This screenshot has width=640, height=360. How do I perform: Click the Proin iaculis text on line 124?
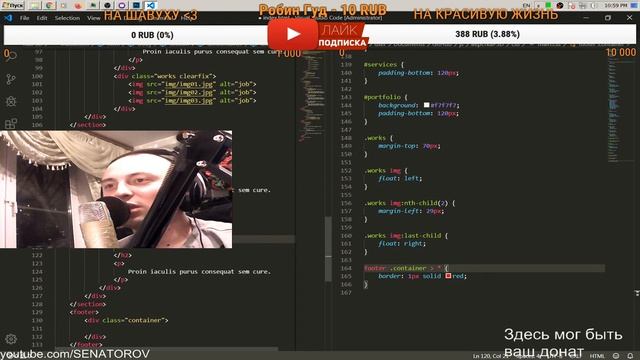pyautogui.click(x=199, y=271)
